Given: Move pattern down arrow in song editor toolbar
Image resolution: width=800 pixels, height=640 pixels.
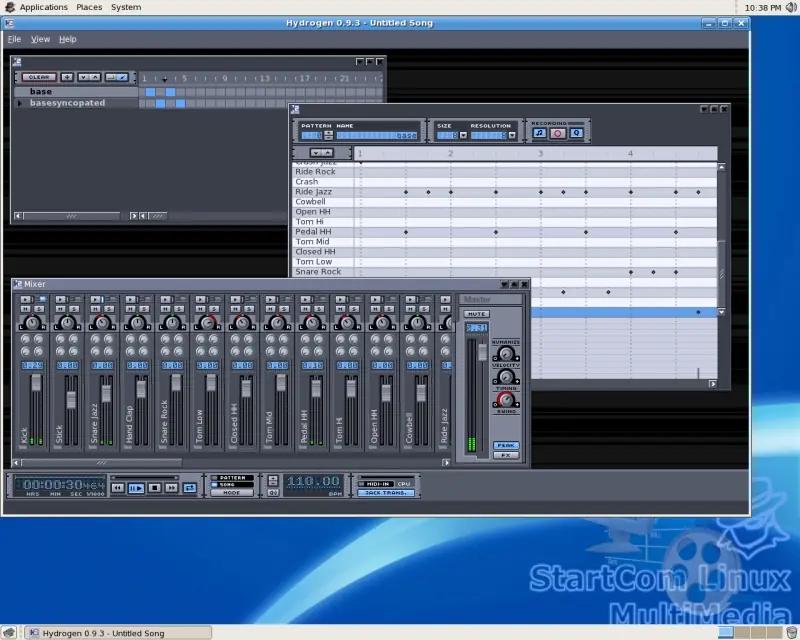Looking at the screenshot, I should coord(83,77).
